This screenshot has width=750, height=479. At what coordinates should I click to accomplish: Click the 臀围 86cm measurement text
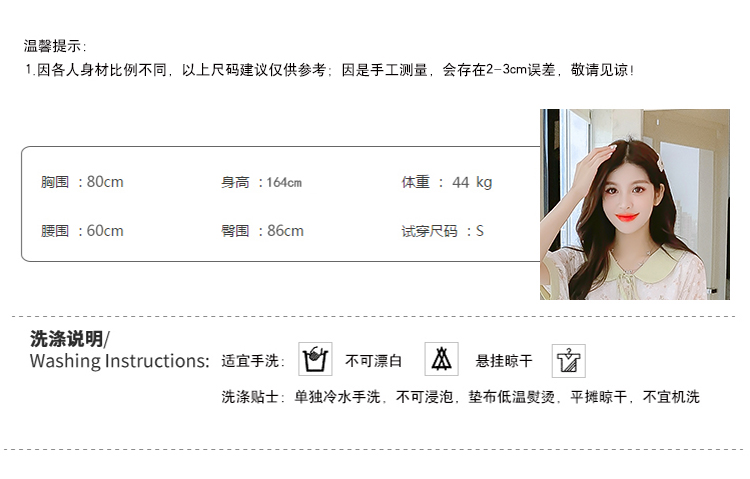262,231
